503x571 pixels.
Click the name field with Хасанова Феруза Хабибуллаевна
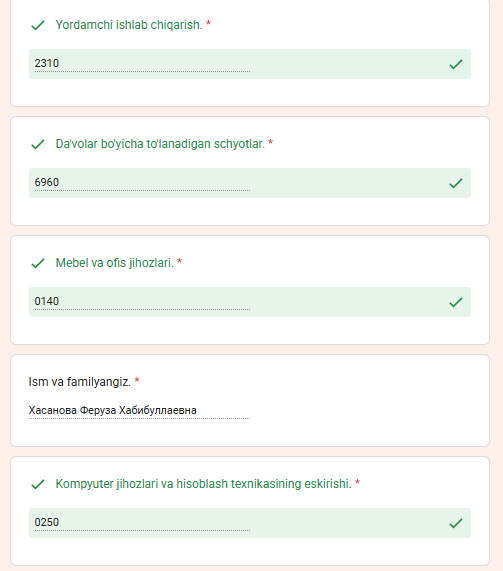139,411
